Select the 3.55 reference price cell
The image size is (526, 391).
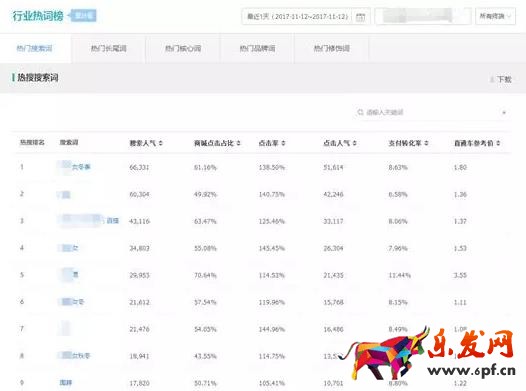click(460, 275)
